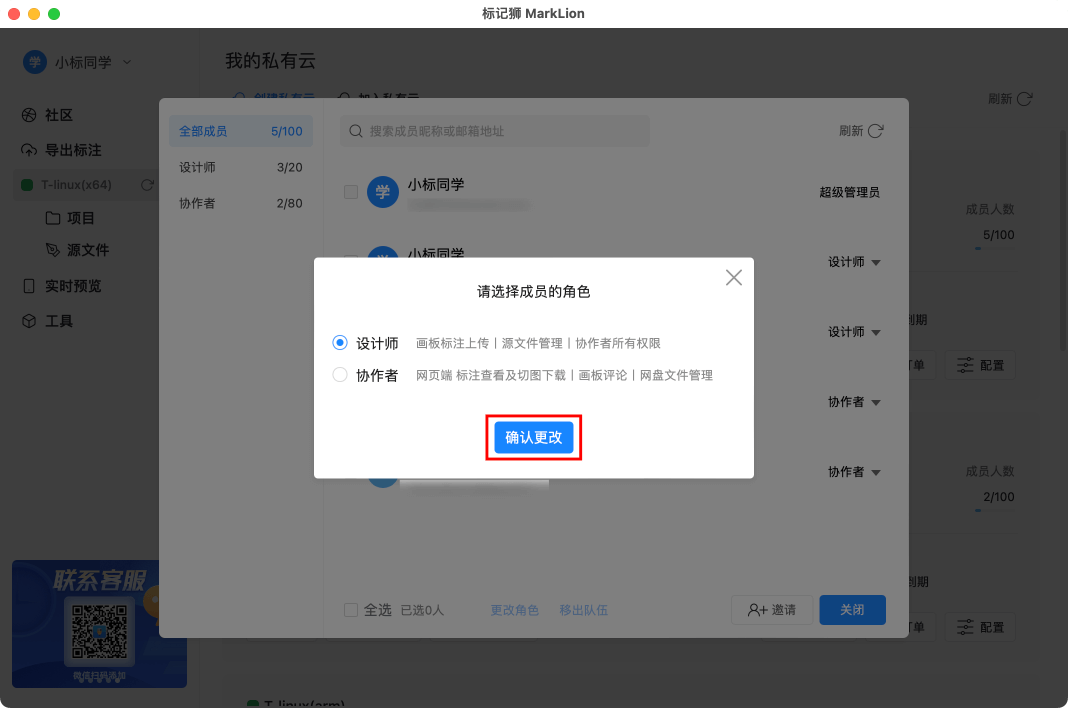Open the 社区 community icon
This screenshot has height=708, width=1068.
(x=29, y=115)
